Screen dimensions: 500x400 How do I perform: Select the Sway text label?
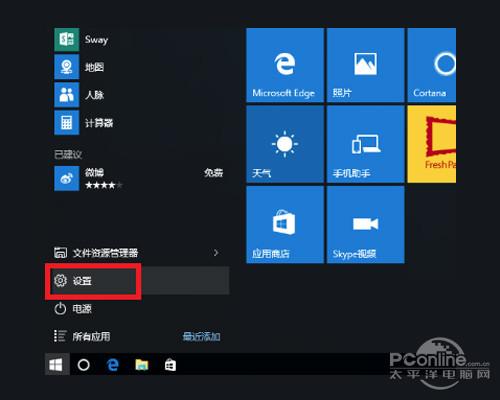tap(96, 40)
